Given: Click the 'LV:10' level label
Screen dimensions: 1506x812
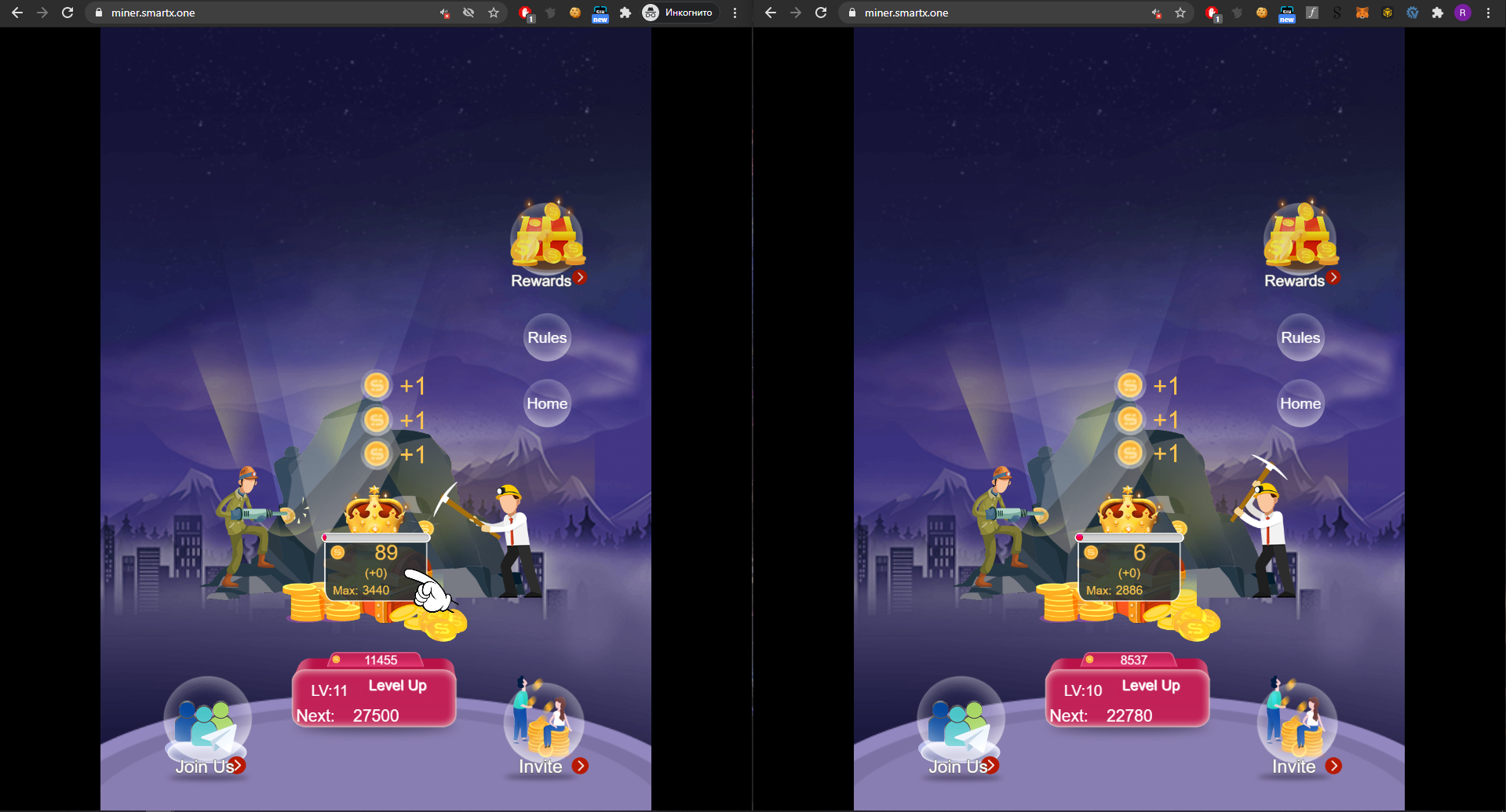Looking at the screenshot, I should click(x=1083, y=690).
